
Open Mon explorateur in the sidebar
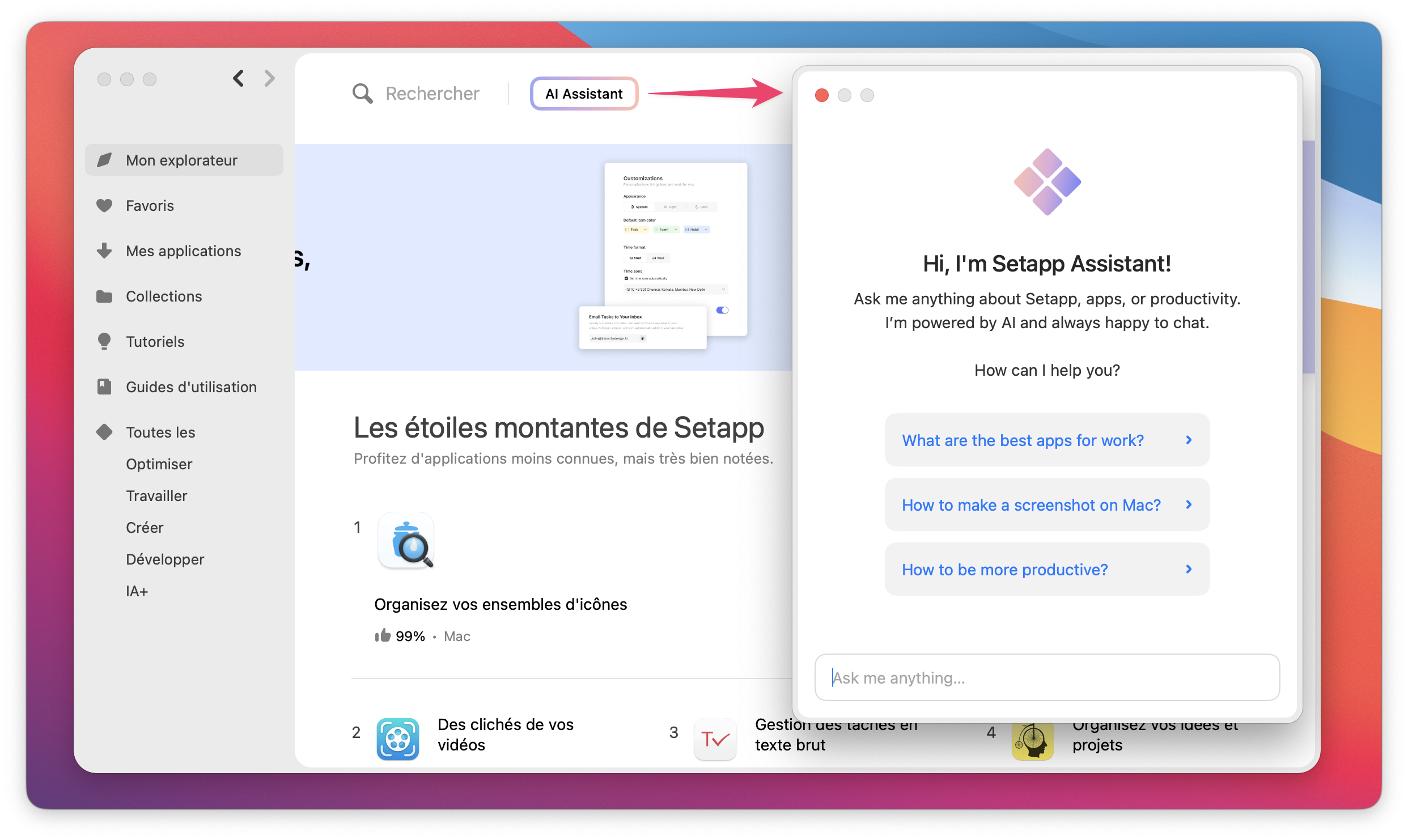click(x=184, y=160)
